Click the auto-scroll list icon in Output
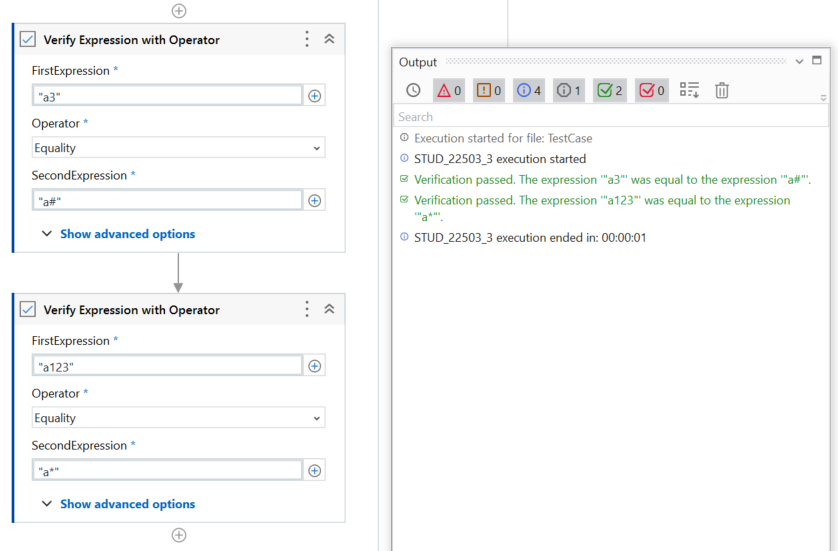 tap(689, 90)
